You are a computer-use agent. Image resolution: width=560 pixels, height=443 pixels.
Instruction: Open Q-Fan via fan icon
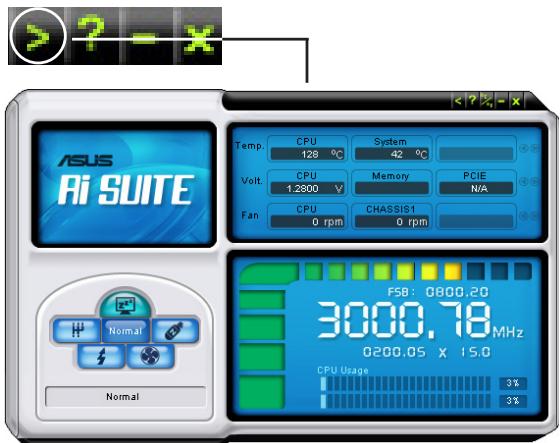click(x=150, y=356)
